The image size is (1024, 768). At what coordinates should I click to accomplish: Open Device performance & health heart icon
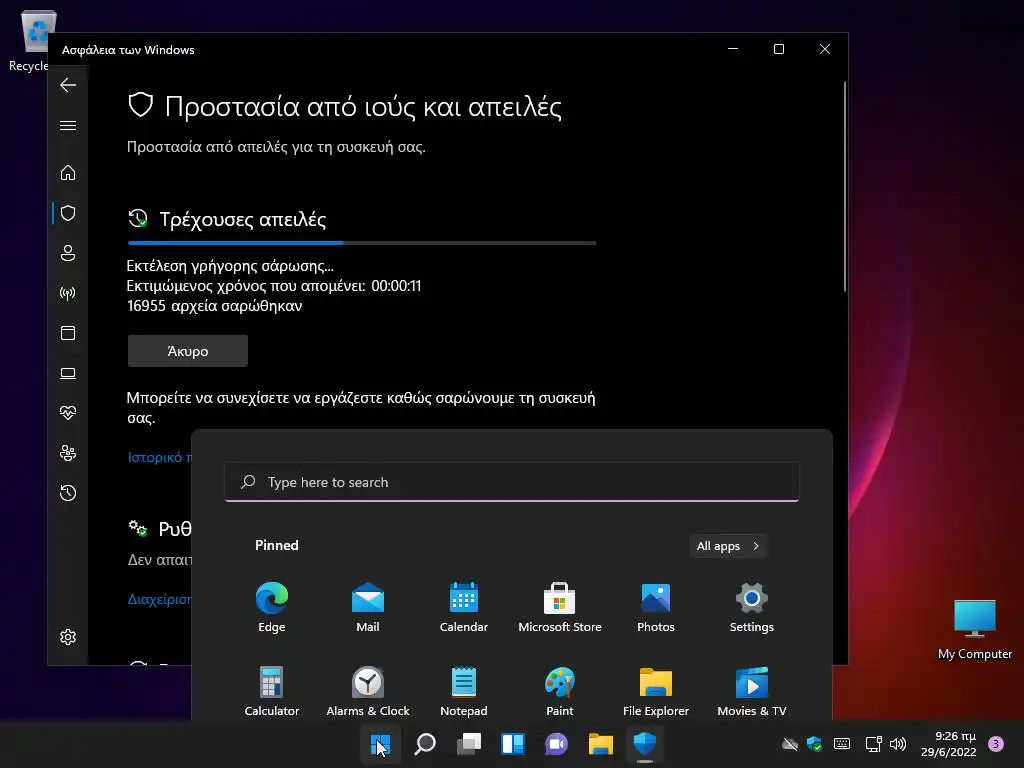68,413
